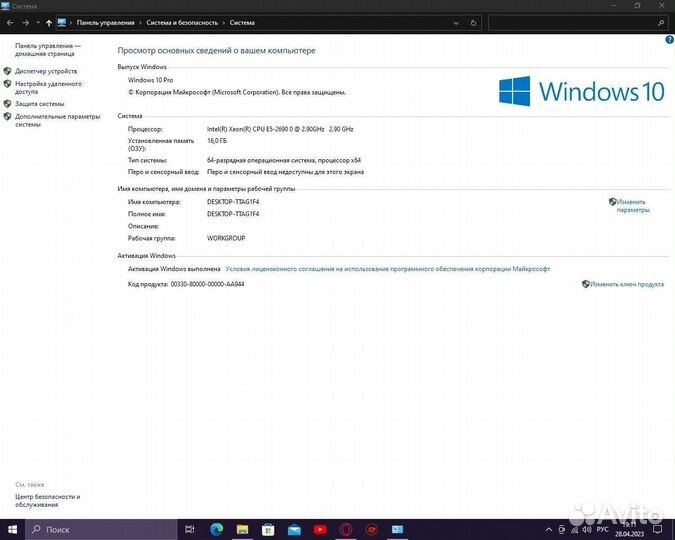Screen dimensions: 675x540
Task: Open Opera browser from taskbar
Action: tap(346, 529)
